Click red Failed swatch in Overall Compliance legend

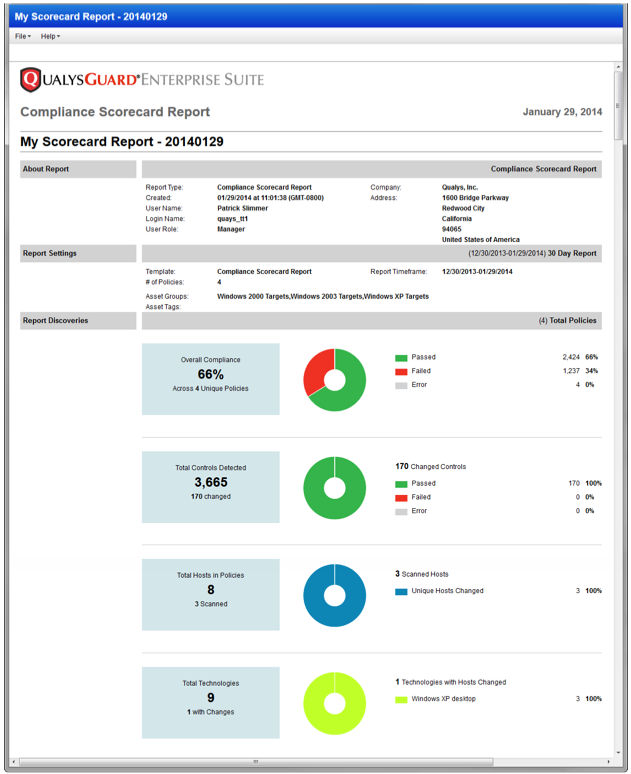[401, 371]
